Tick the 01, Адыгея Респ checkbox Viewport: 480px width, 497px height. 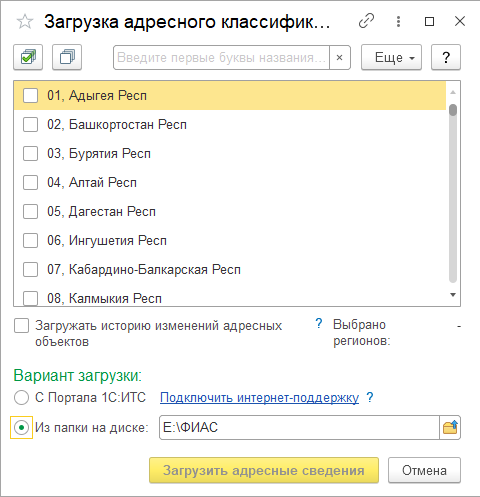coord(30,96)
